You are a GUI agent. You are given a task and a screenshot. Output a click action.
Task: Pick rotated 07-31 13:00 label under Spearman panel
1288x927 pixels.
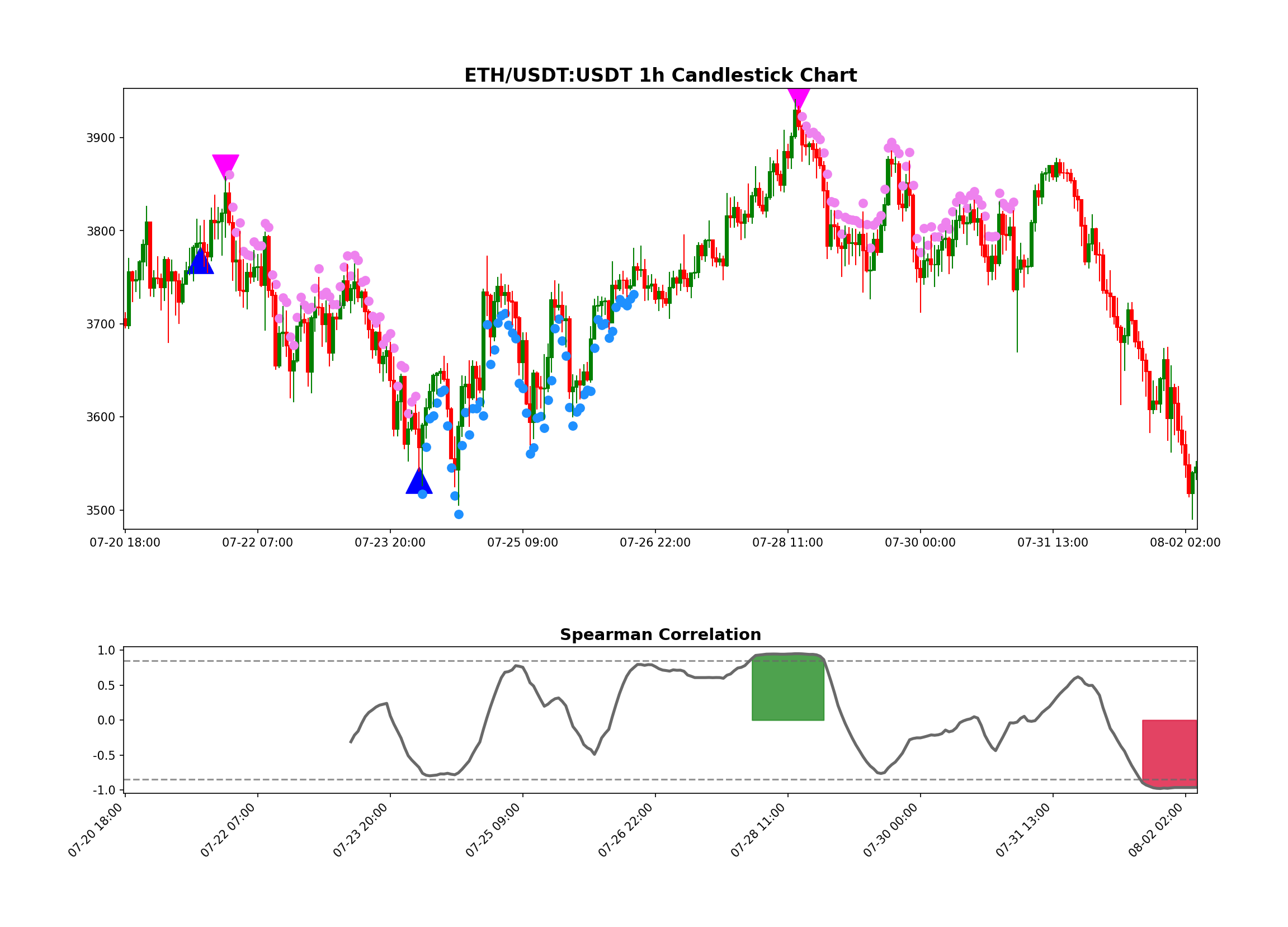pos(1023,830)
